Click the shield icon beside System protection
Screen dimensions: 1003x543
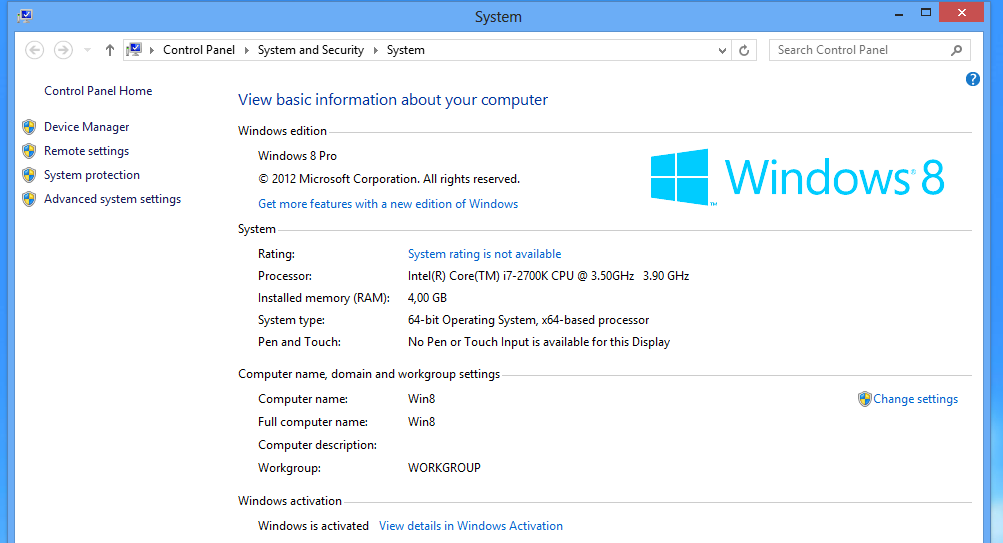click(29, 175)
